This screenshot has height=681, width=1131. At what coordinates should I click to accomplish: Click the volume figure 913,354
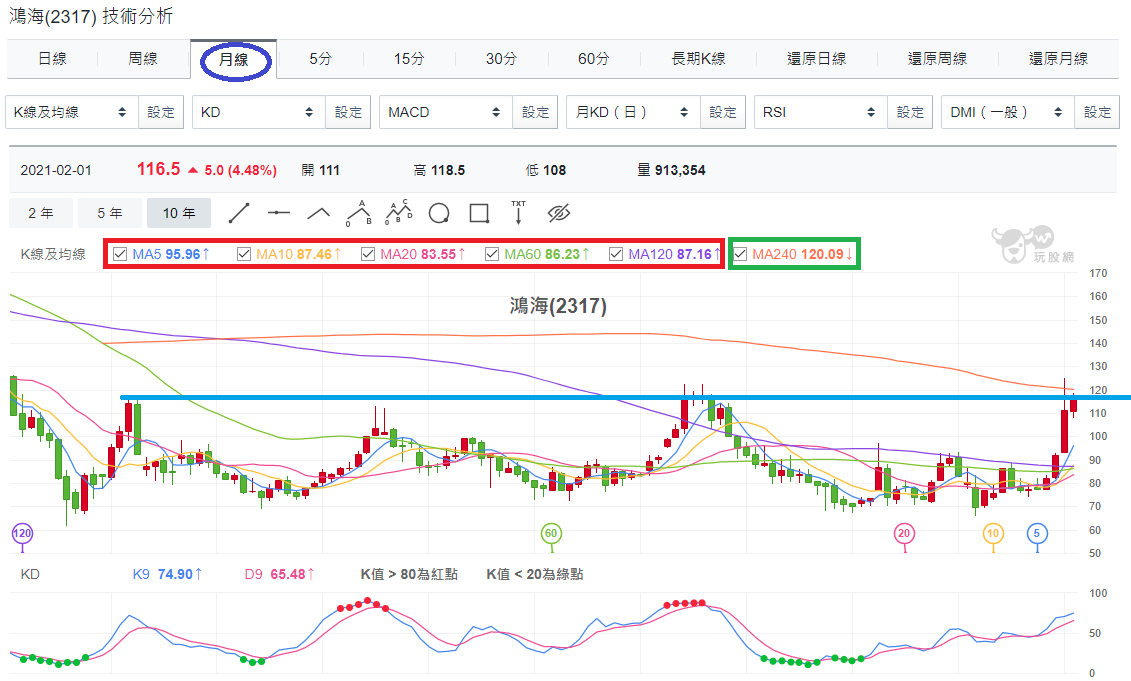[x=680, y=170]
